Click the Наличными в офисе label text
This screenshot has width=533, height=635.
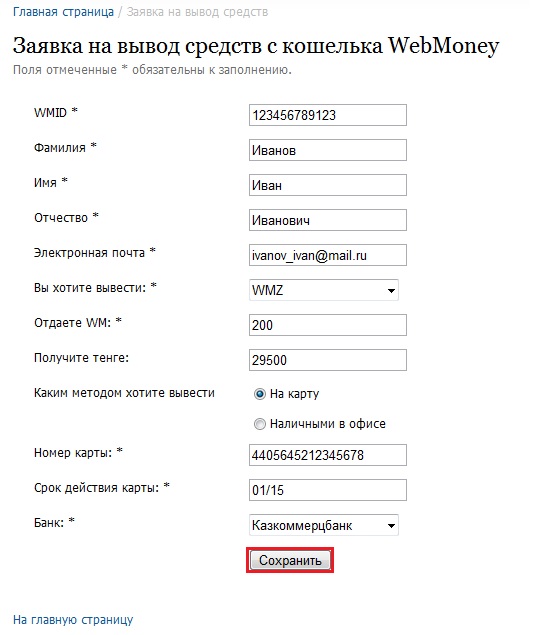pyautogui.click(x=328, y=424)
